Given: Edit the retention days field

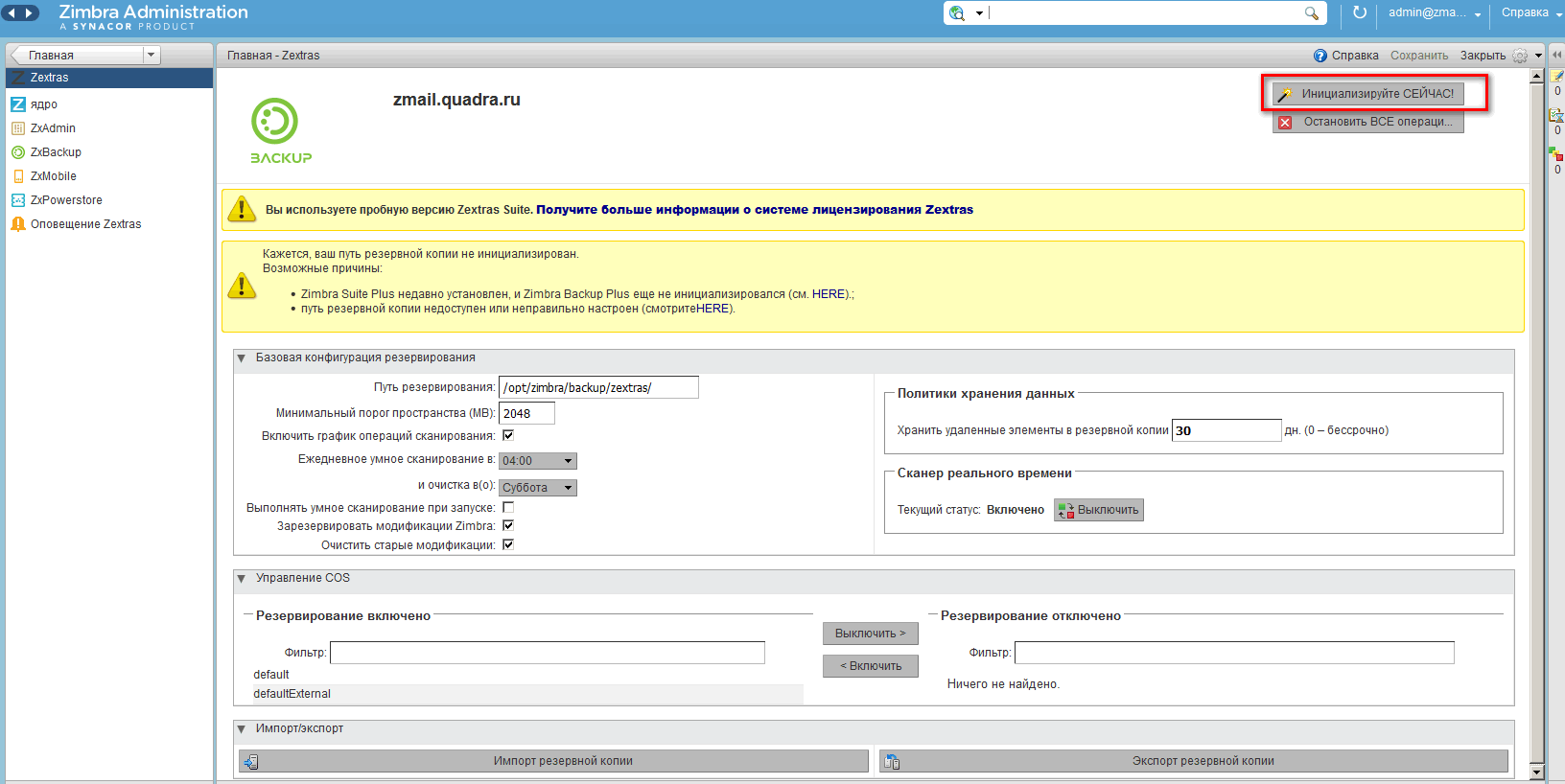Looking at the screenshot, I should pos(1226,430).
